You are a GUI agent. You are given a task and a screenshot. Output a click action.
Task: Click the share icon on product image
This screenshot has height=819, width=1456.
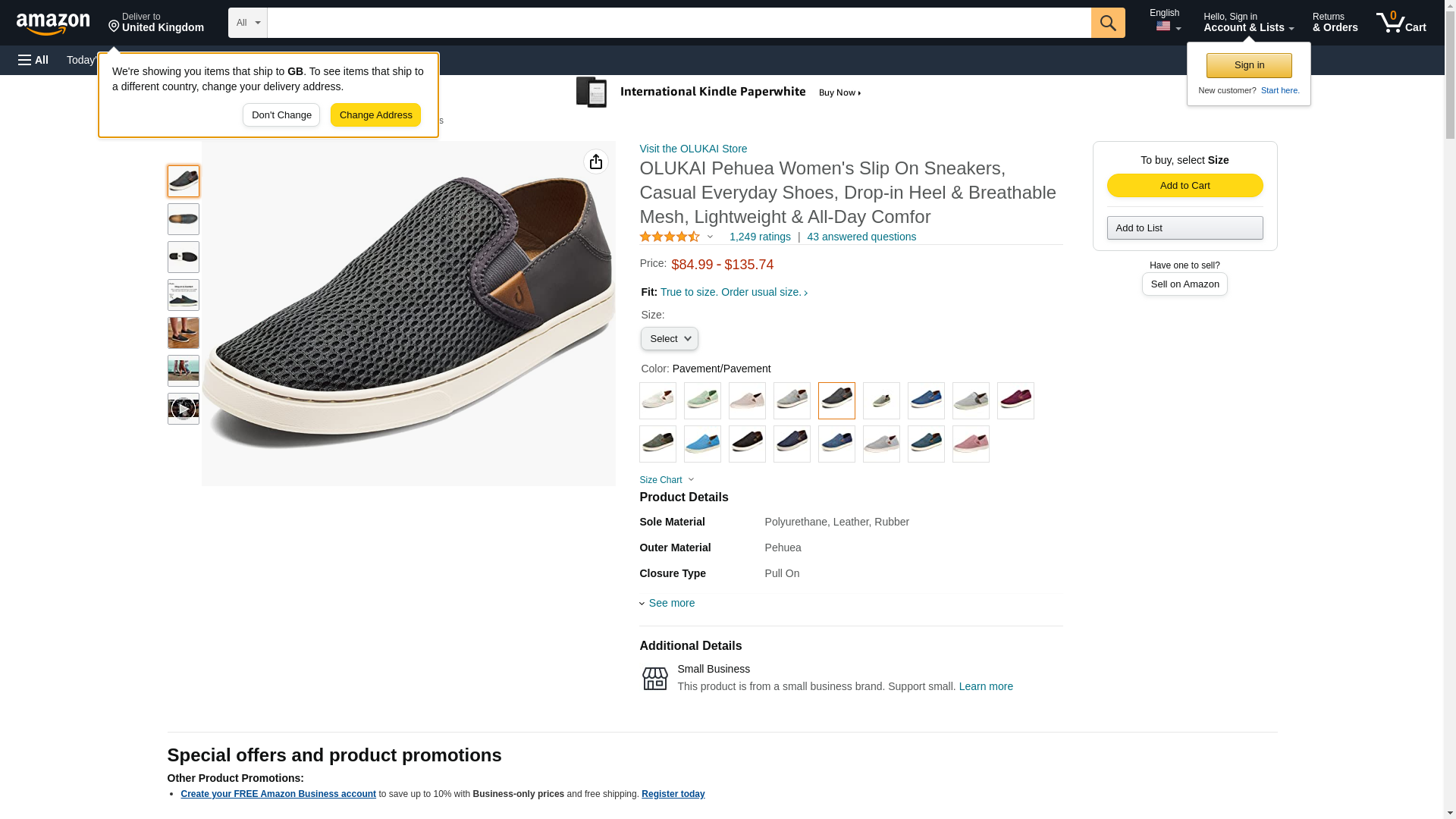pos(595,162)
